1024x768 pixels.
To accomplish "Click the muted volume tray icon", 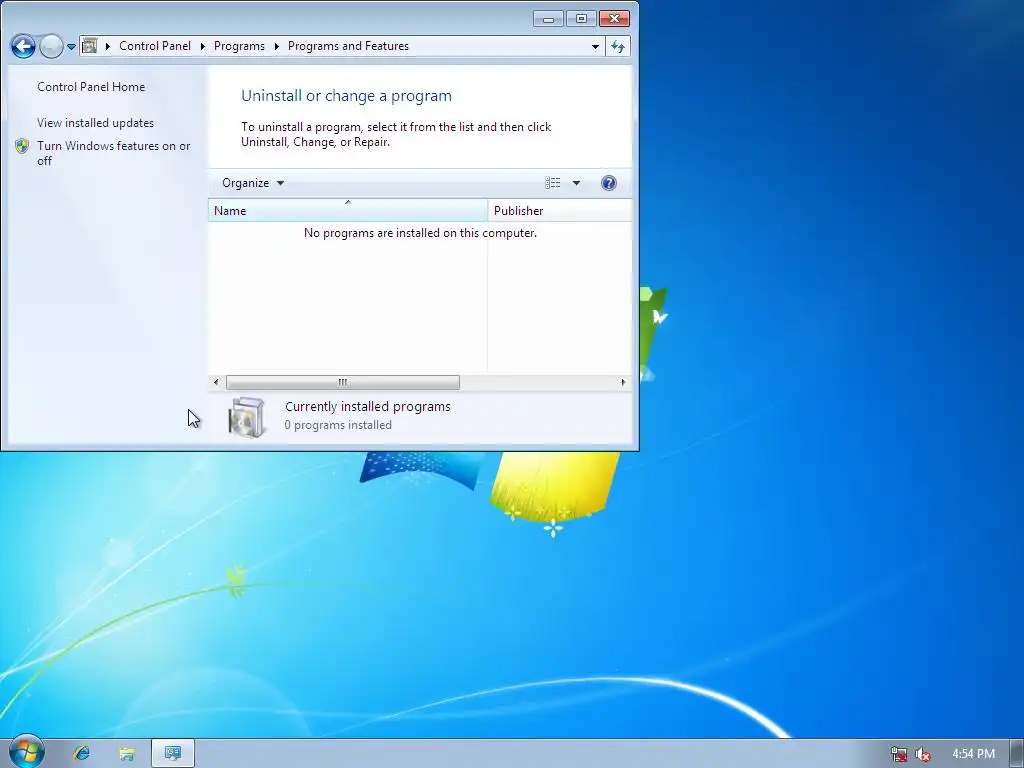I will point(923,754).
